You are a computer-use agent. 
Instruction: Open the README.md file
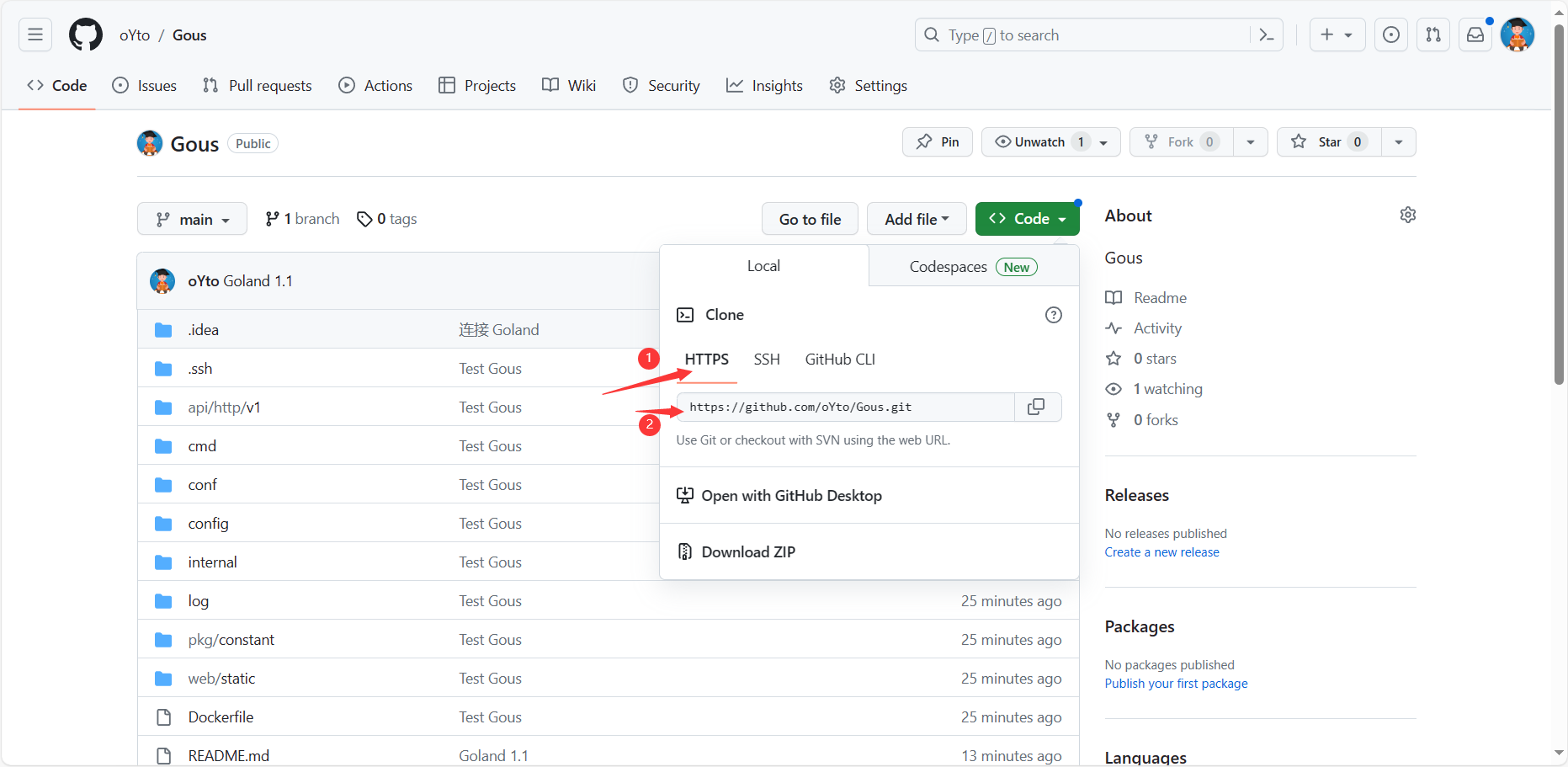(x=229, y=756)
